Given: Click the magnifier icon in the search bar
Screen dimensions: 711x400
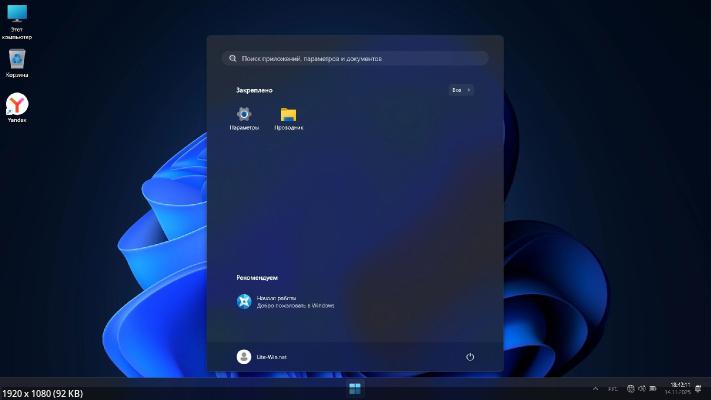Looking at the screenshot, I should [x=231, y=59].
